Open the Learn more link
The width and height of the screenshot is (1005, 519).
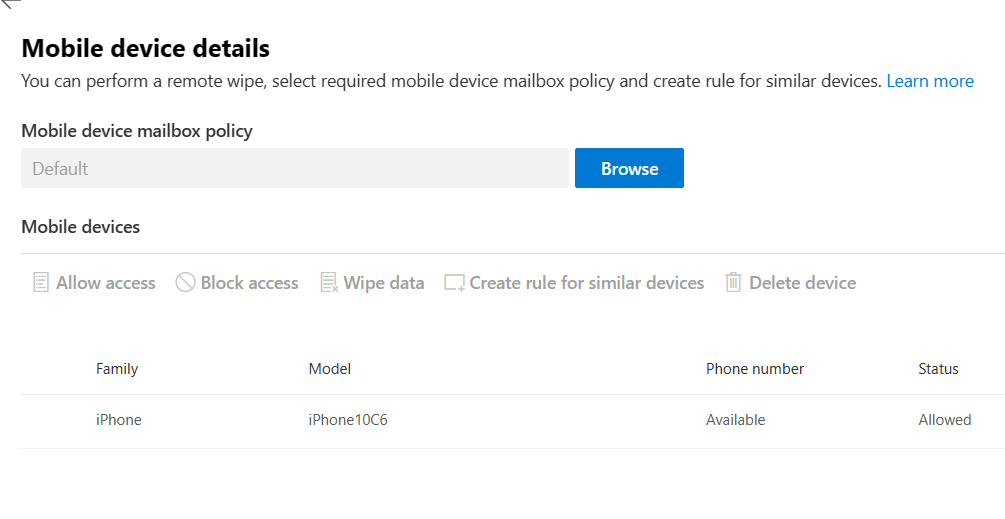[x=930, y=81]
